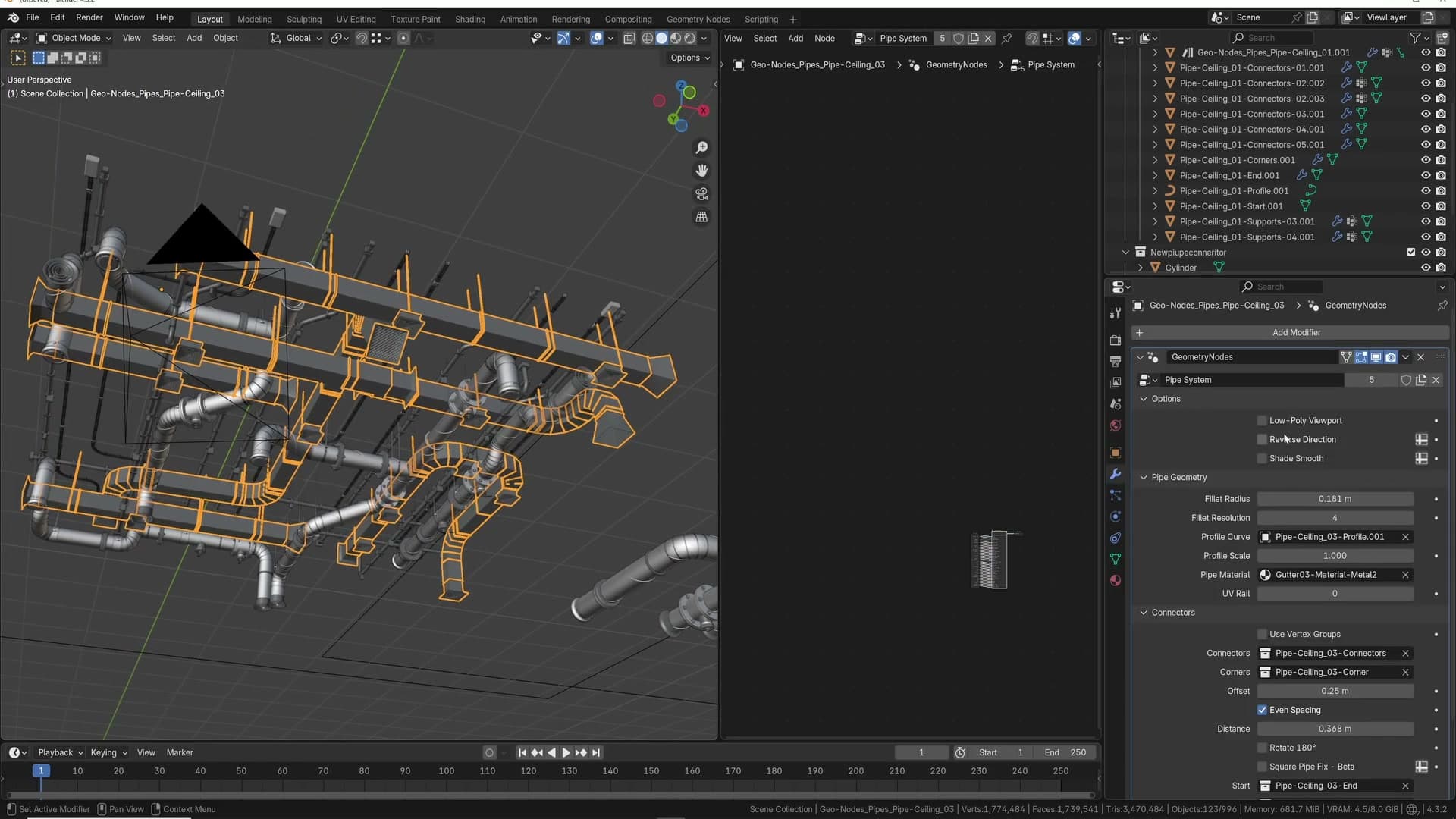Viewport: 1456px width, 819px height.
Task: Open the Output properties tab
Action: tap(1115, 361)
